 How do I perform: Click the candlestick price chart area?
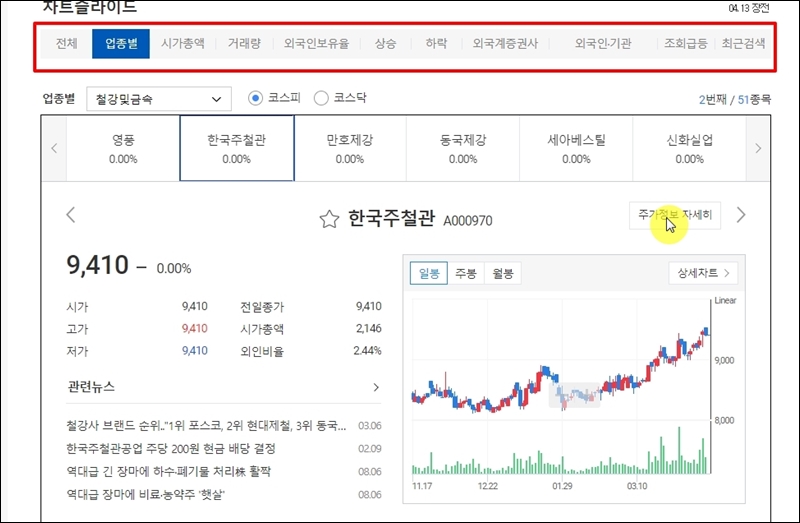pos(561,359)
